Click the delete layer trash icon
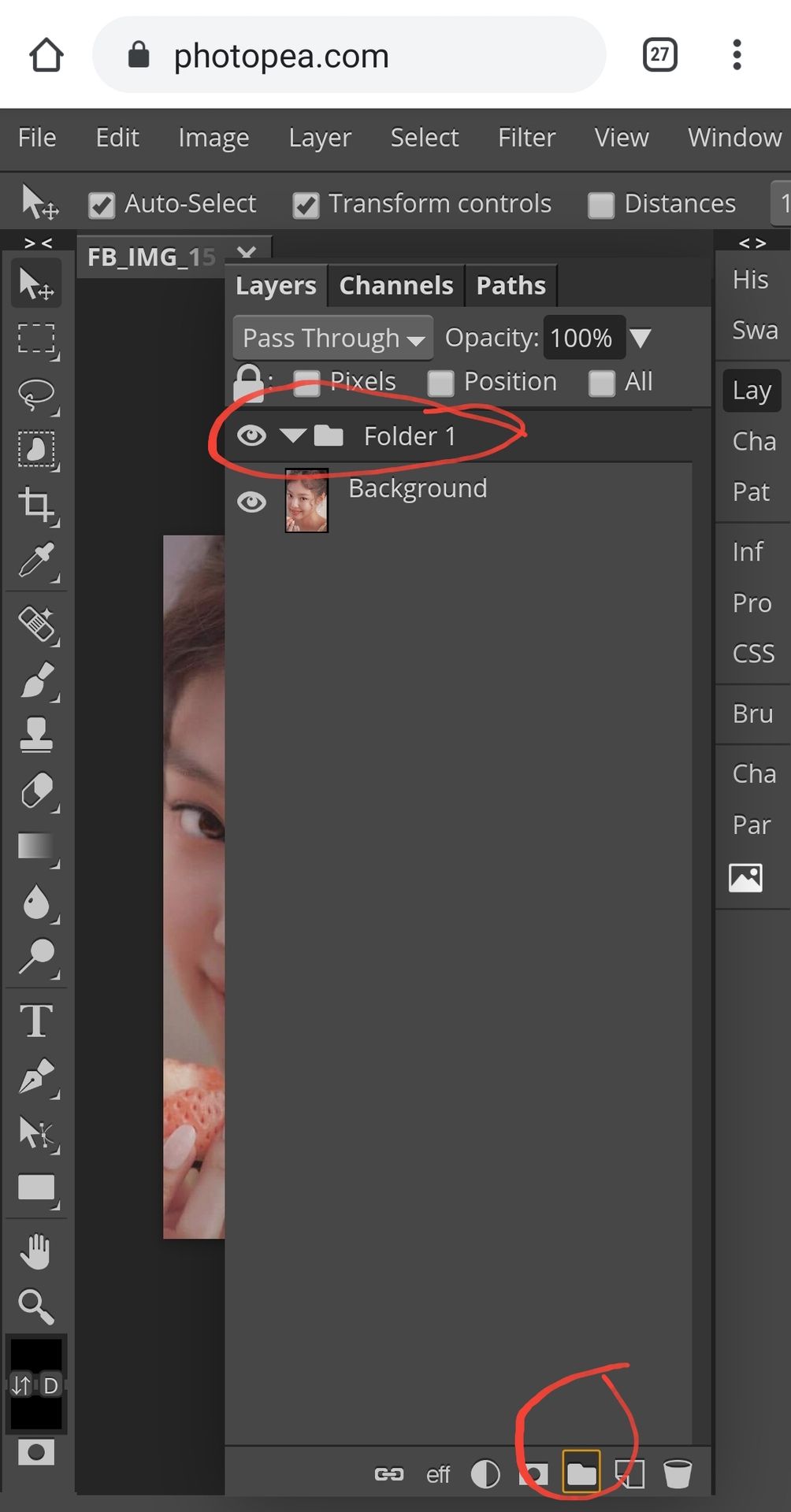 [677, 1473]
